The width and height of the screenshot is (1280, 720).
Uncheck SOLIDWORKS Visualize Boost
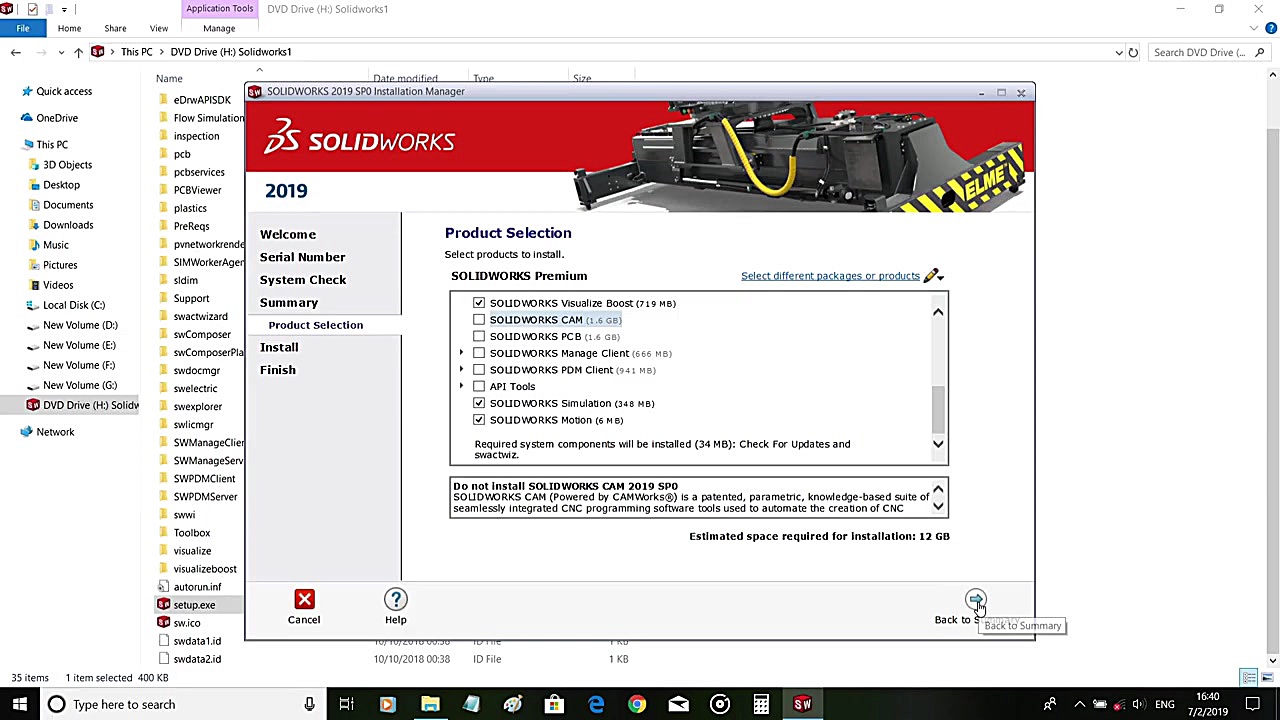479,303
